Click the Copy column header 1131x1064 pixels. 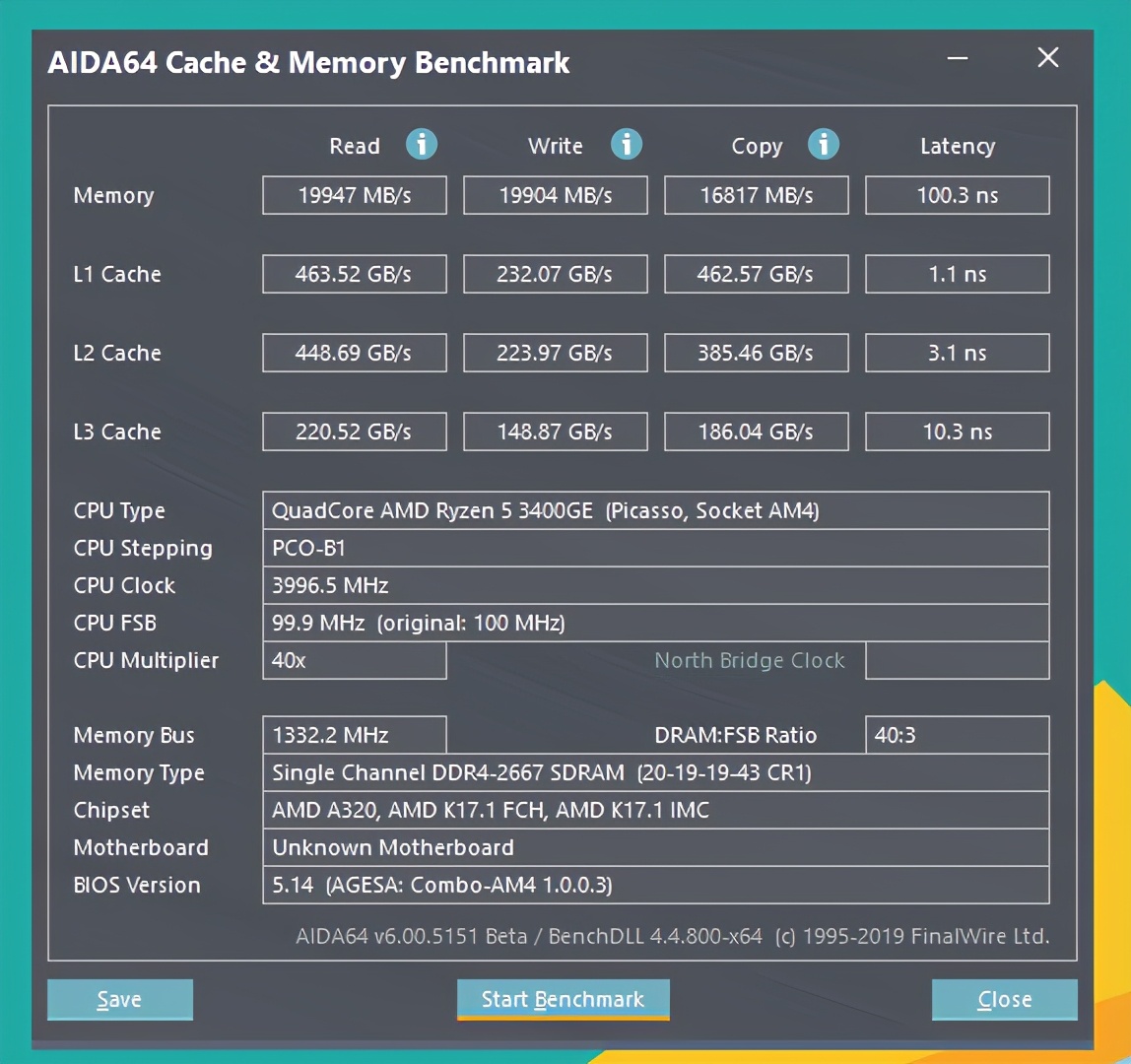(x=757, y=147)
